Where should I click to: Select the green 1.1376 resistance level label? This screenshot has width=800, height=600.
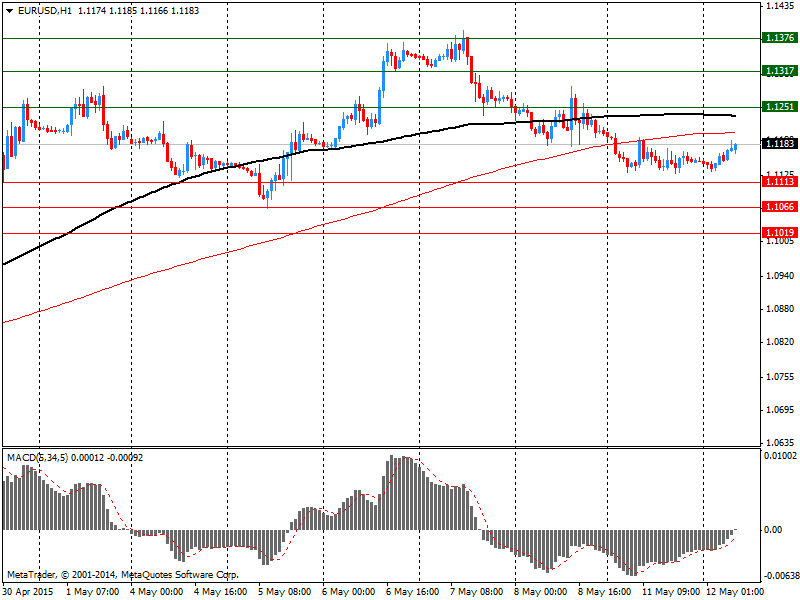click(x=779, y=38)
